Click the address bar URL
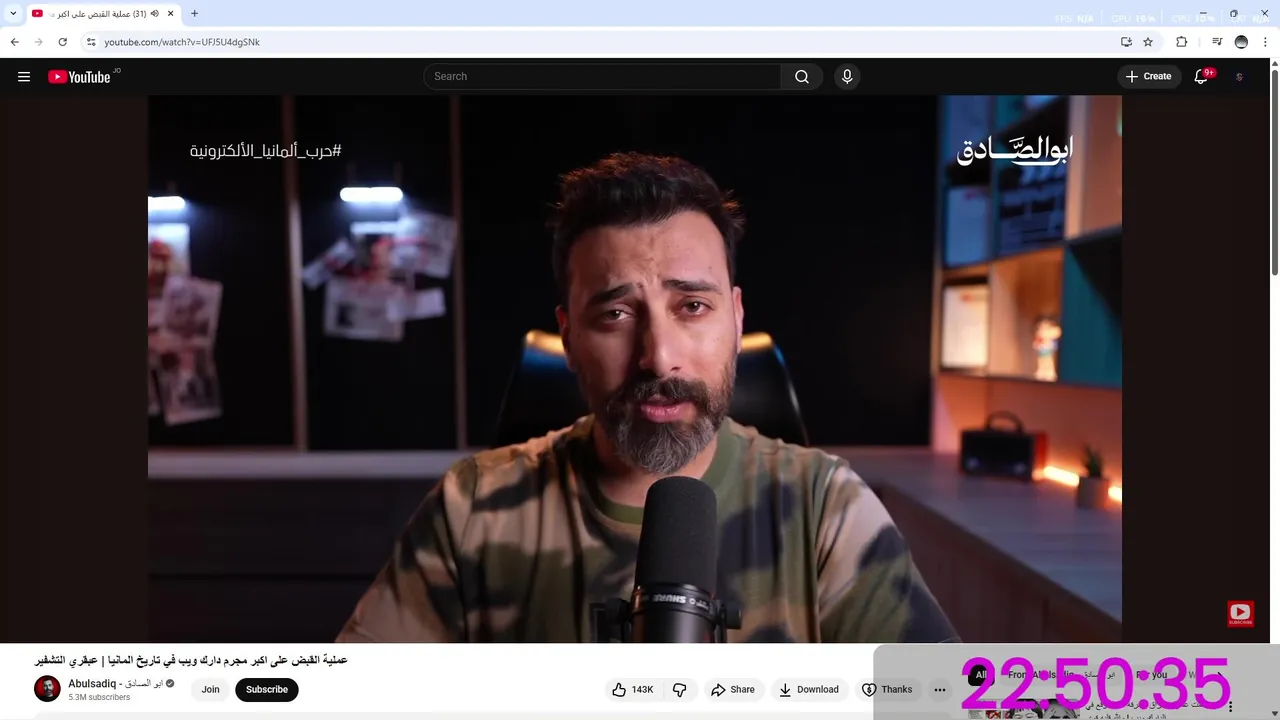Image resolution: width=1280 pixels, height=720 pixels. tap(182, 42)
